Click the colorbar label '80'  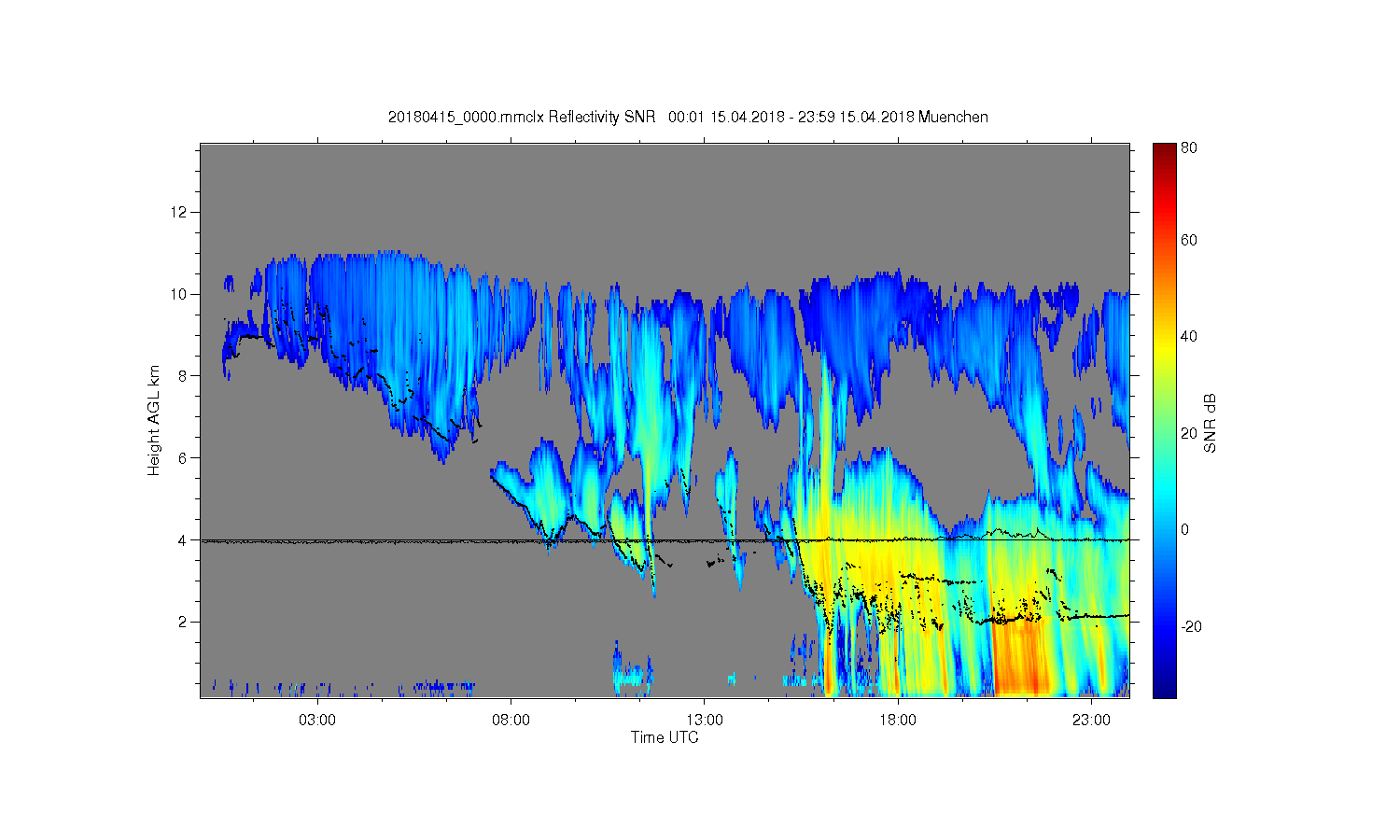click(x=1189, y=147)
